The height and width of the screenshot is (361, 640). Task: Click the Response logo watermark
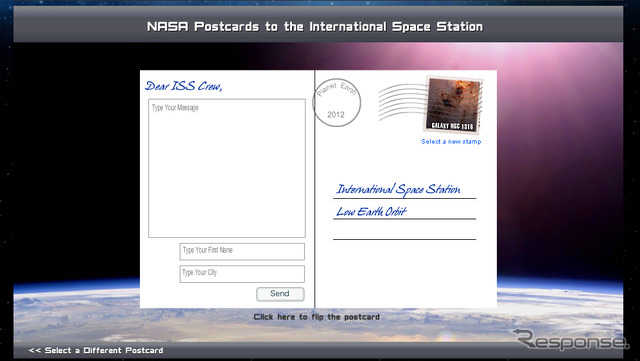click(x=570, y=339)
